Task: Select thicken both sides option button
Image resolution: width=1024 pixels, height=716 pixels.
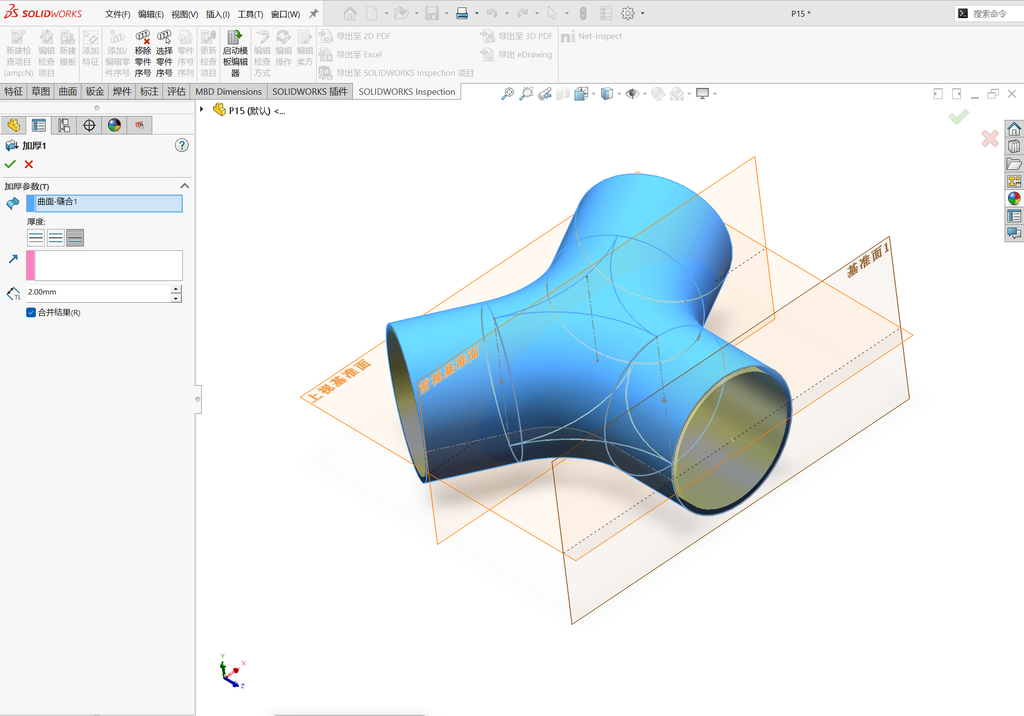Action: [x=56, y=238]
